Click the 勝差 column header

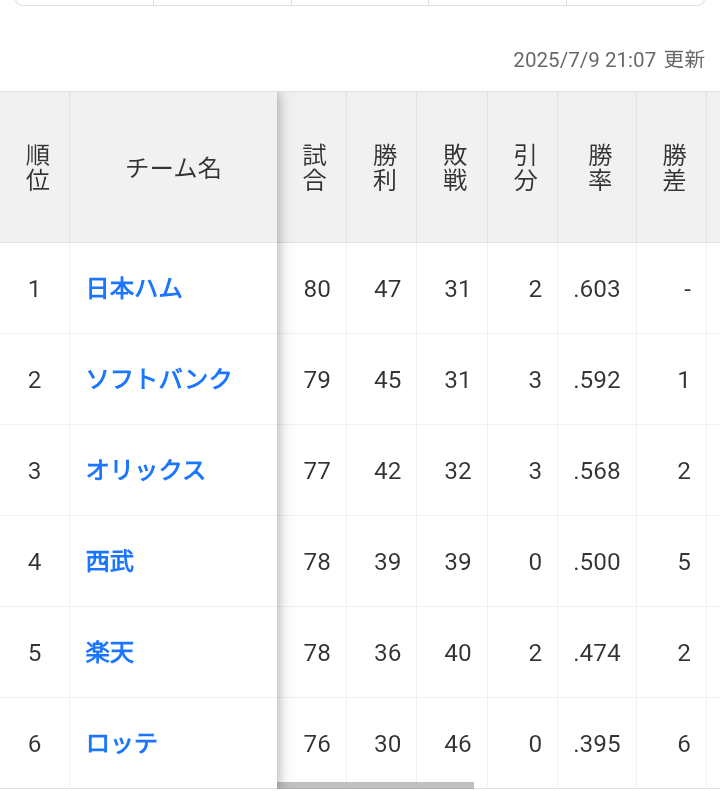(x=672, y=167)
